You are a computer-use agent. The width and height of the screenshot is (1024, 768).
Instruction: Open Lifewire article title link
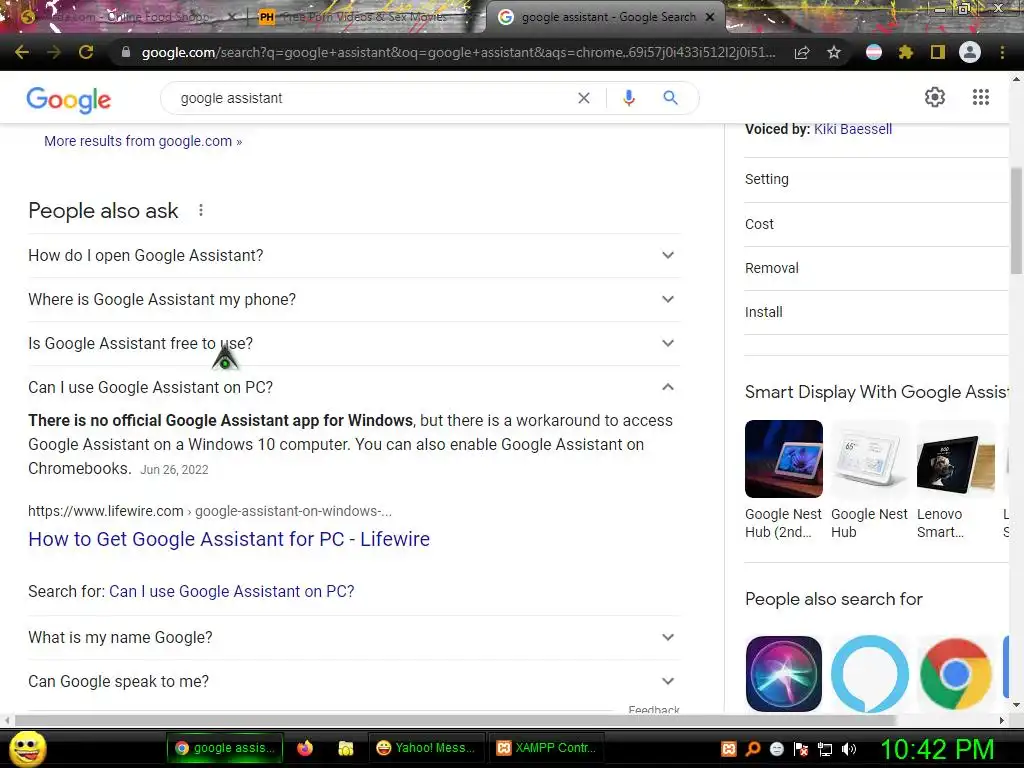[229, 539]
